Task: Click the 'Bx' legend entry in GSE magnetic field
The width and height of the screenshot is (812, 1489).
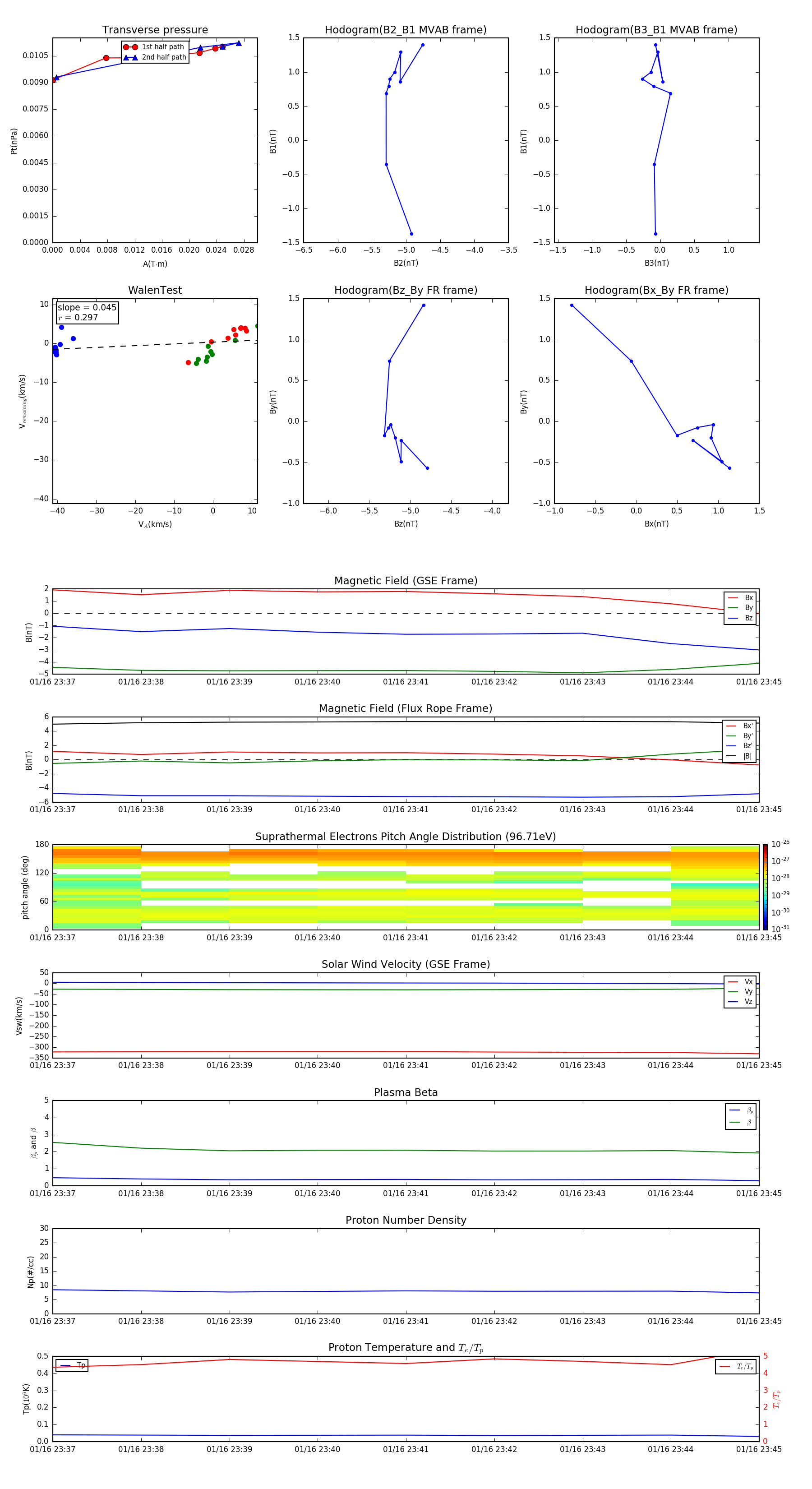Action: click(740, 598)
